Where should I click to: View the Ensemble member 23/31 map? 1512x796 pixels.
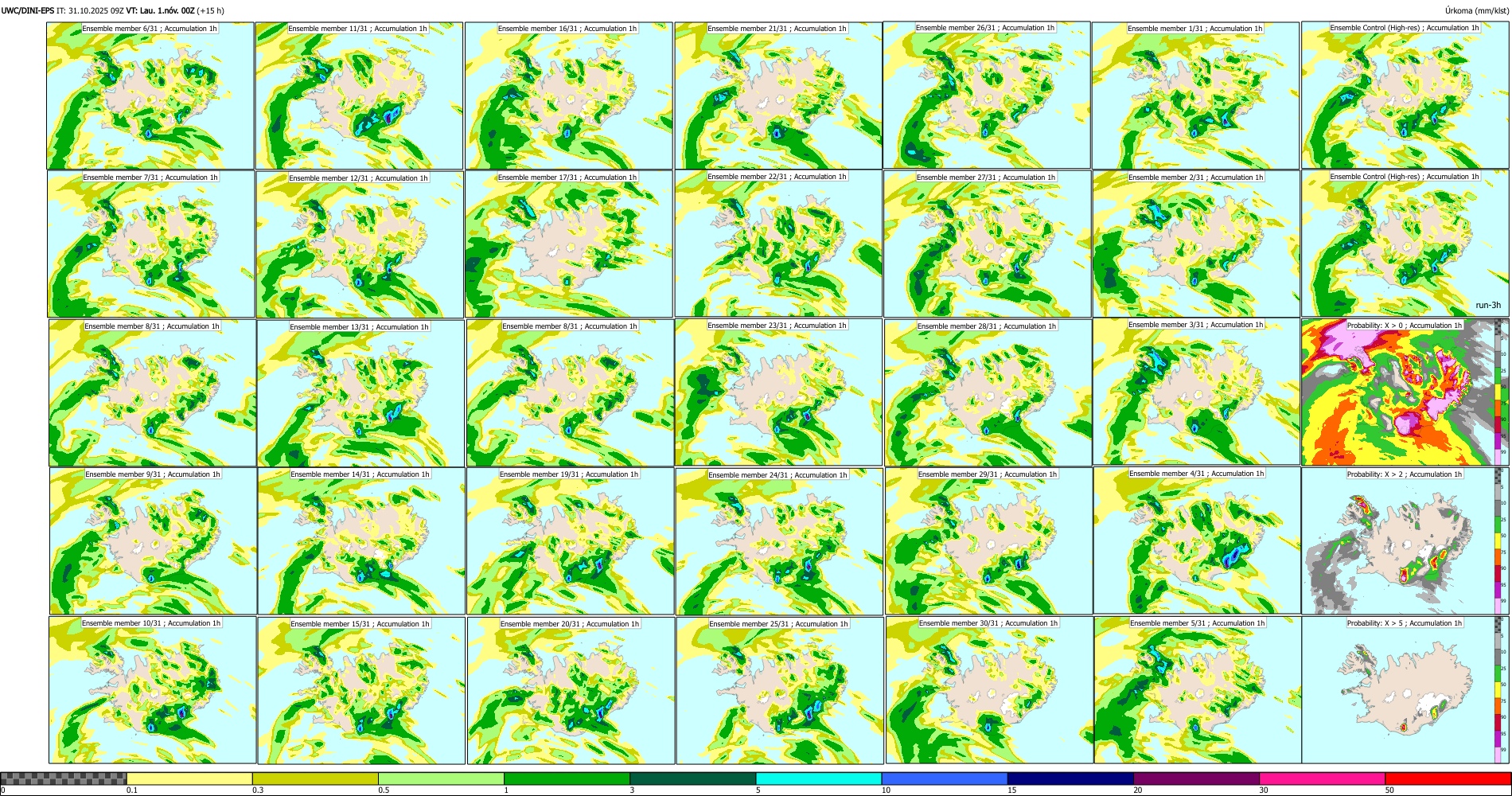(x=778, y=392)
